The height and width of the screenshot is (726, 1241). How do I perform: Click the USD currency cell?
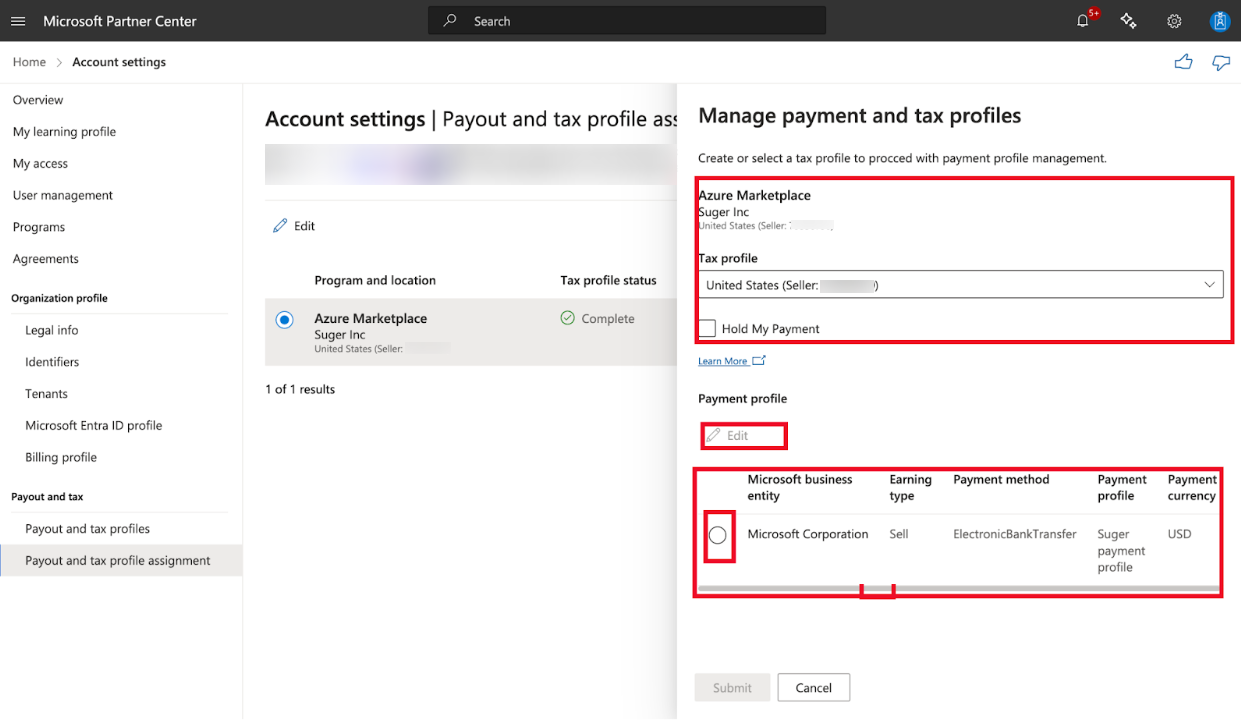[x=1179, y=535]
